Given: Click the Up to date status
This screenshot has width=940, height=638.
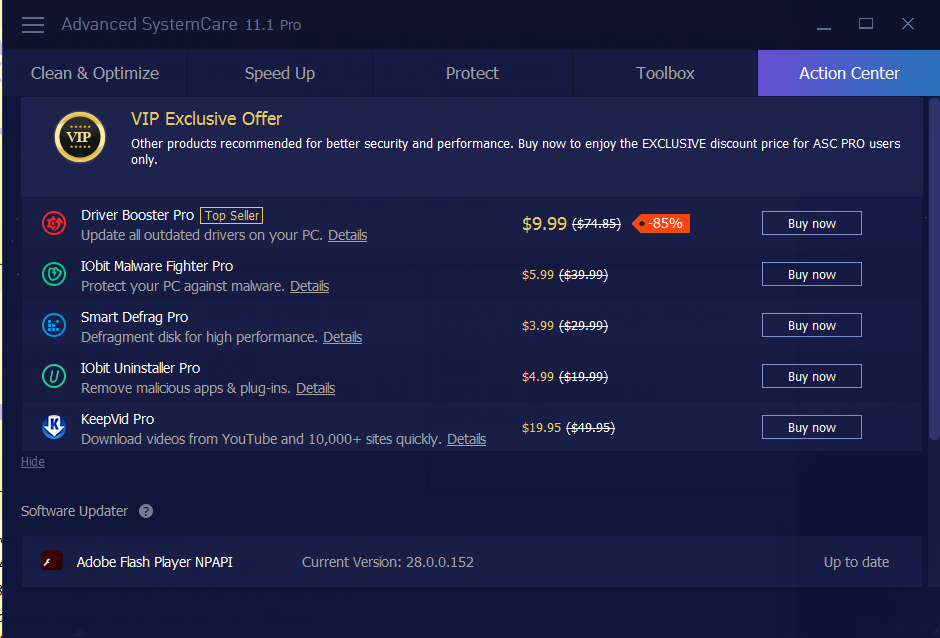Looking at the screenshot, I should click(x=856, y=562).
